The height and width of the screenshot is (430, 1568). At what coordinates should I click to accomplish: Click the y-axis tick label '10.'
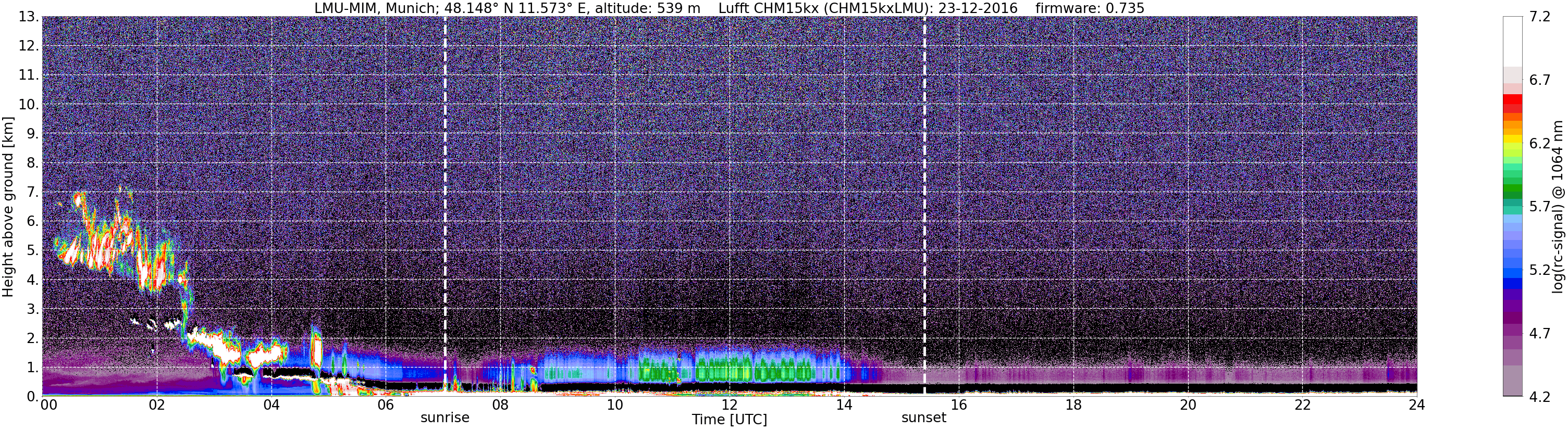coord(29,105)
